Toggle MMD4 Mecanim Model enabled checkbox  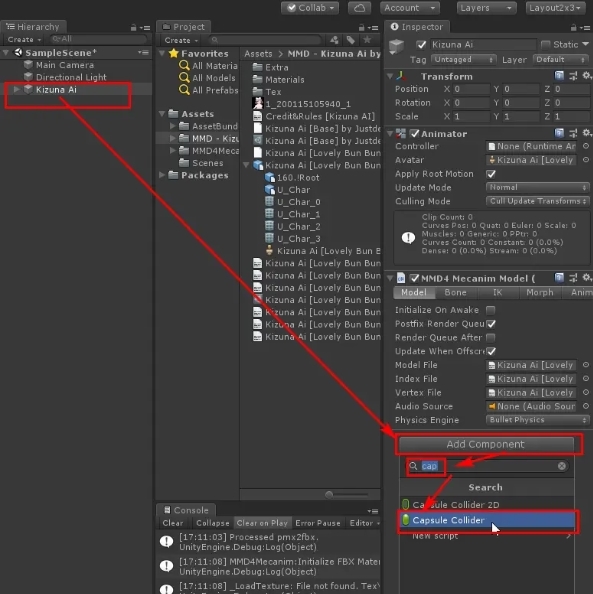point(415,278)
